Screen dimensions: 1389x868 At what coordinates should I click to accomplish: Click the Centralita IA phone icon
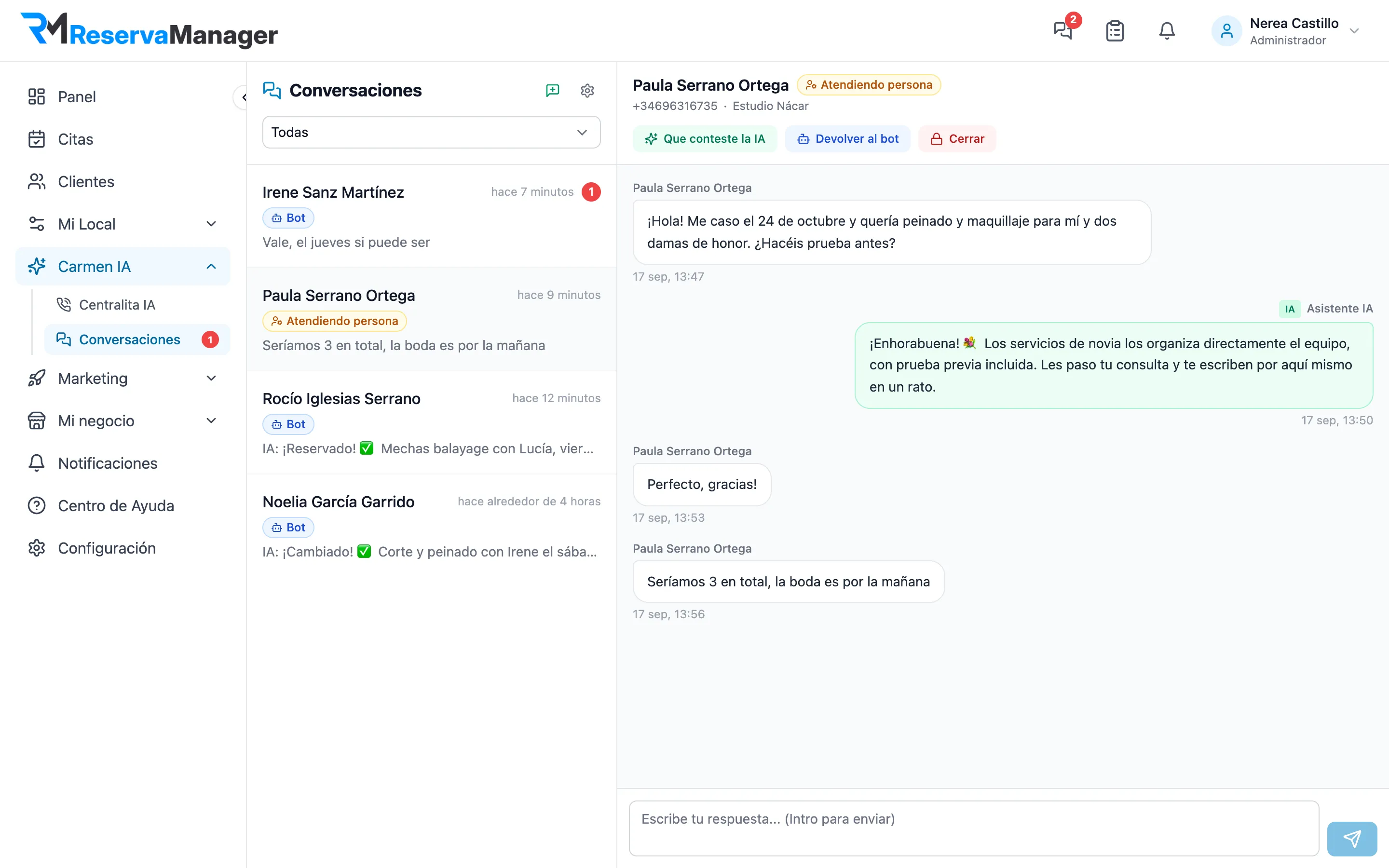tap(64, 304)
